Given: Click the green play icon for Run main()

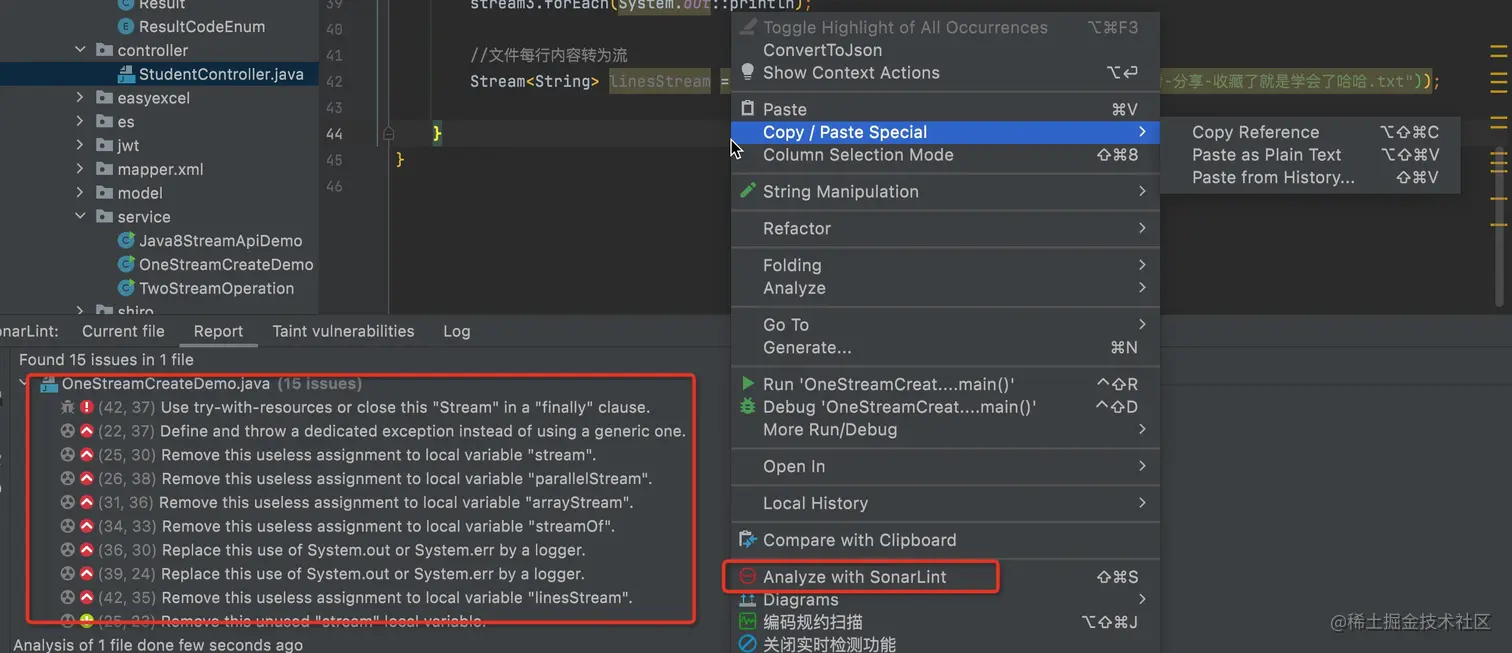Looking at the screenshot, I should pos(747,384).
